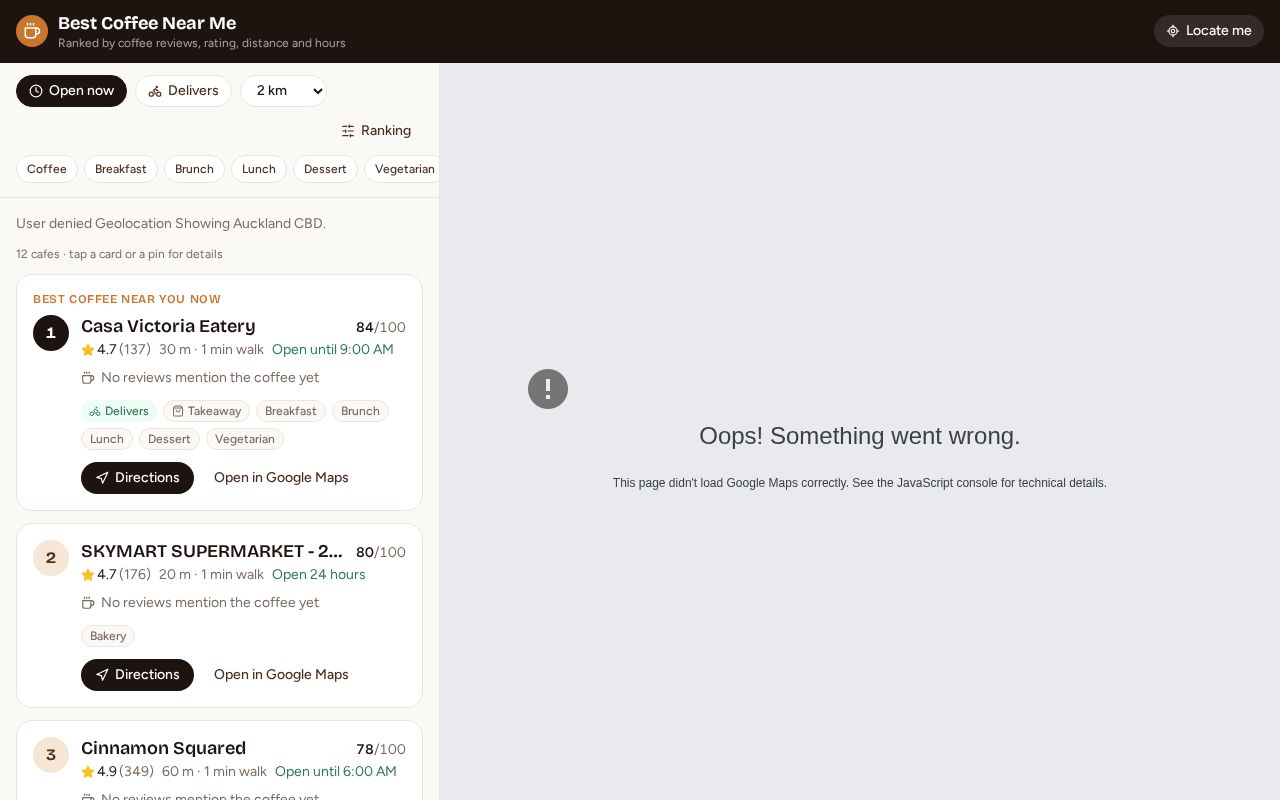The width and height of the screenshot is (1280, 800).
Task: Get Directions to Casa Victoria Eatery
Action: pos(137,478)
